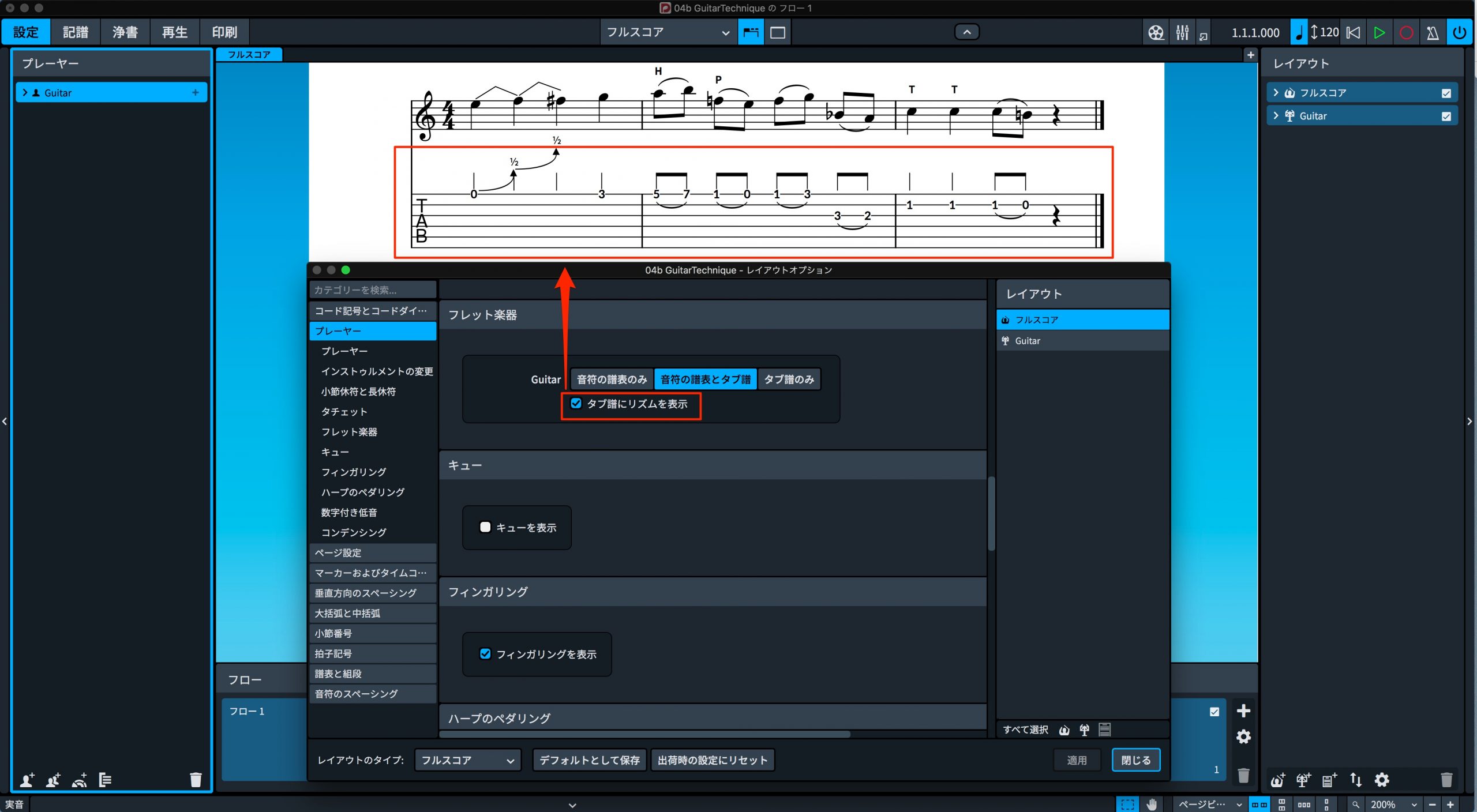Image resolution: width=1477 pixels, height=812 pixels.
Task: Toggle Guitar layout checkbox in layouts panel
Action: pos(1446,116)
